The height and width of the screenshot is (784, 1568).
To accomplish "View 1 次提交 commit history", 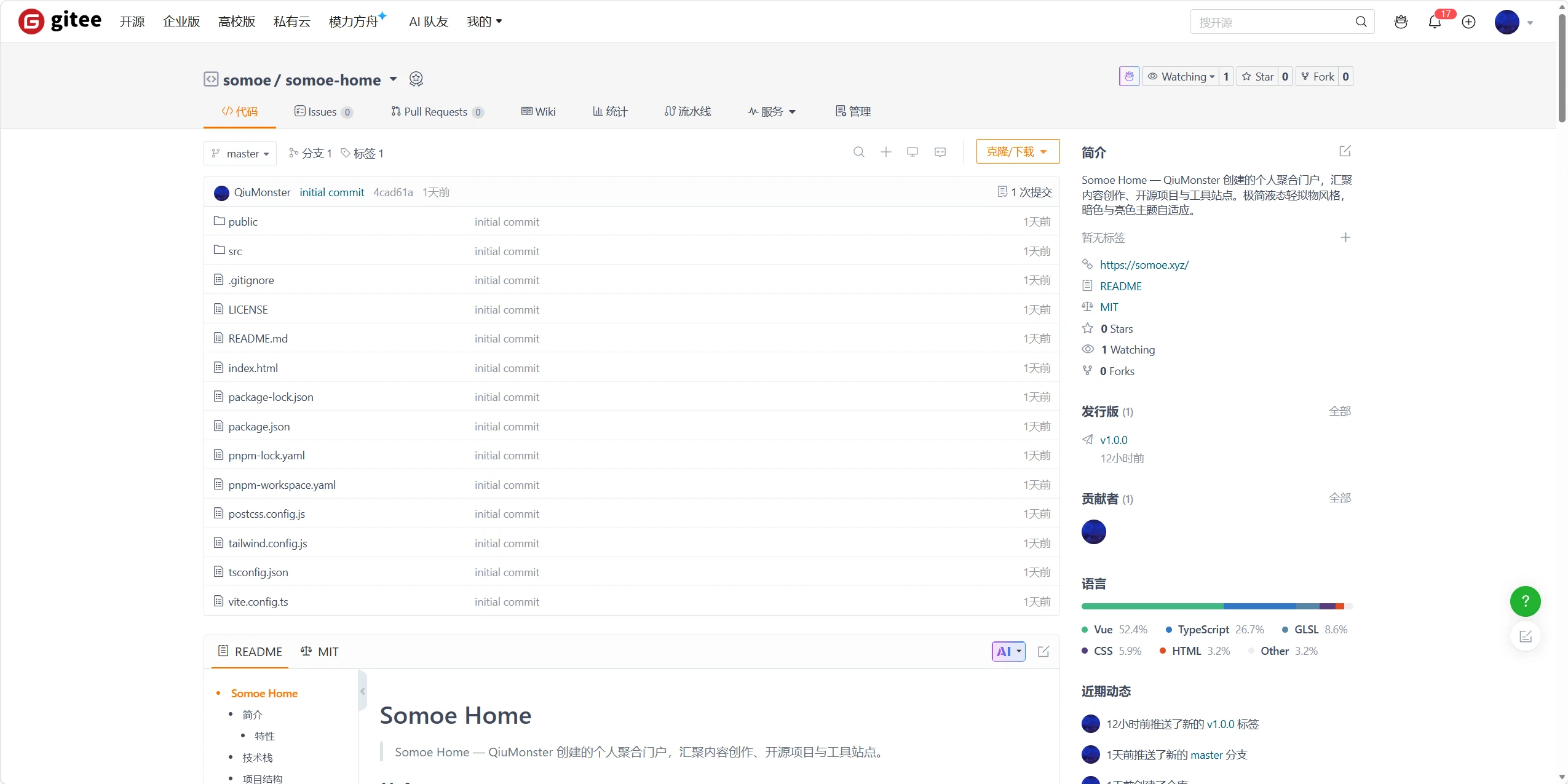I will pos(1024,192).
